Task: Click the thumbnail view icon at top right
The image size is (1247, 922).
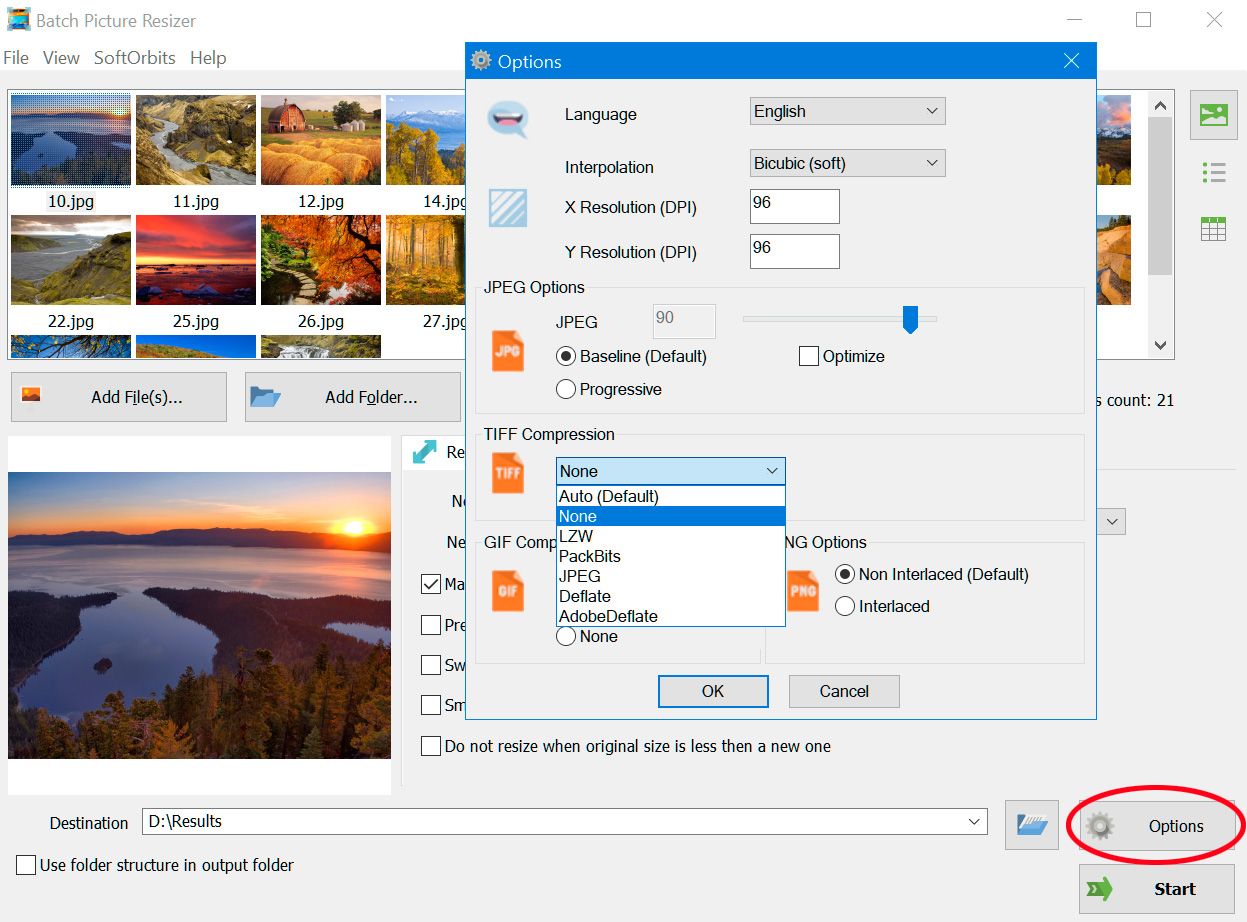Action: 1213,116
